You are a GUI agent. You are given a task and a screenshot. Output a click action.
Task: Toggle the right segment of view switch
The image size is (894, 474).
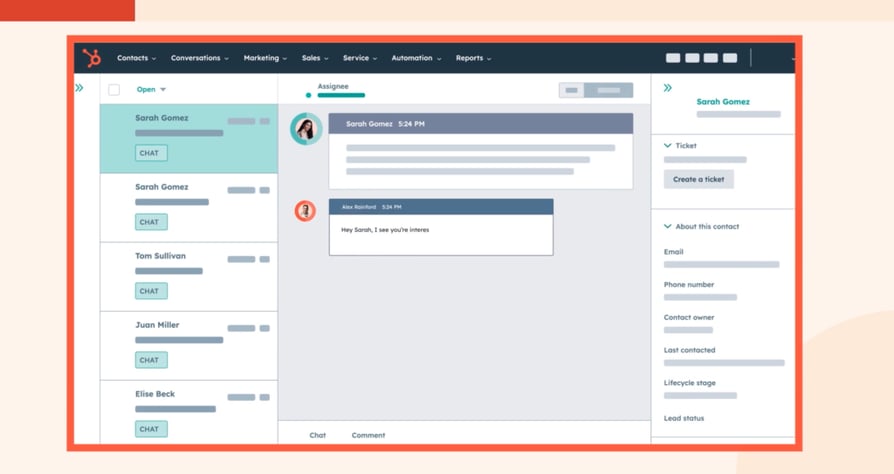pos(608,90)
